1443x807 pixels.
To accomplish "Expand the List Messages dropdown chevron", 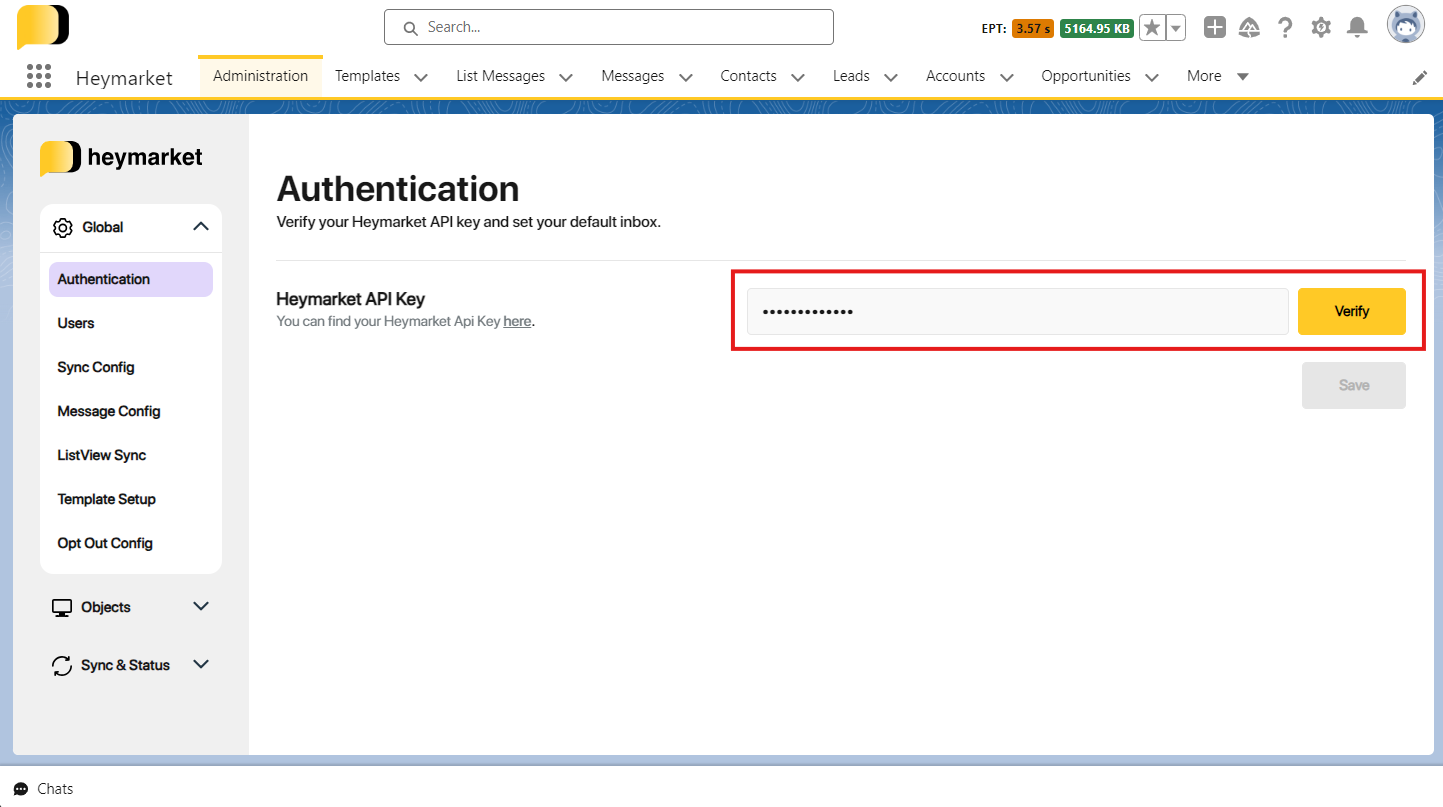I will tap(566, 77).
